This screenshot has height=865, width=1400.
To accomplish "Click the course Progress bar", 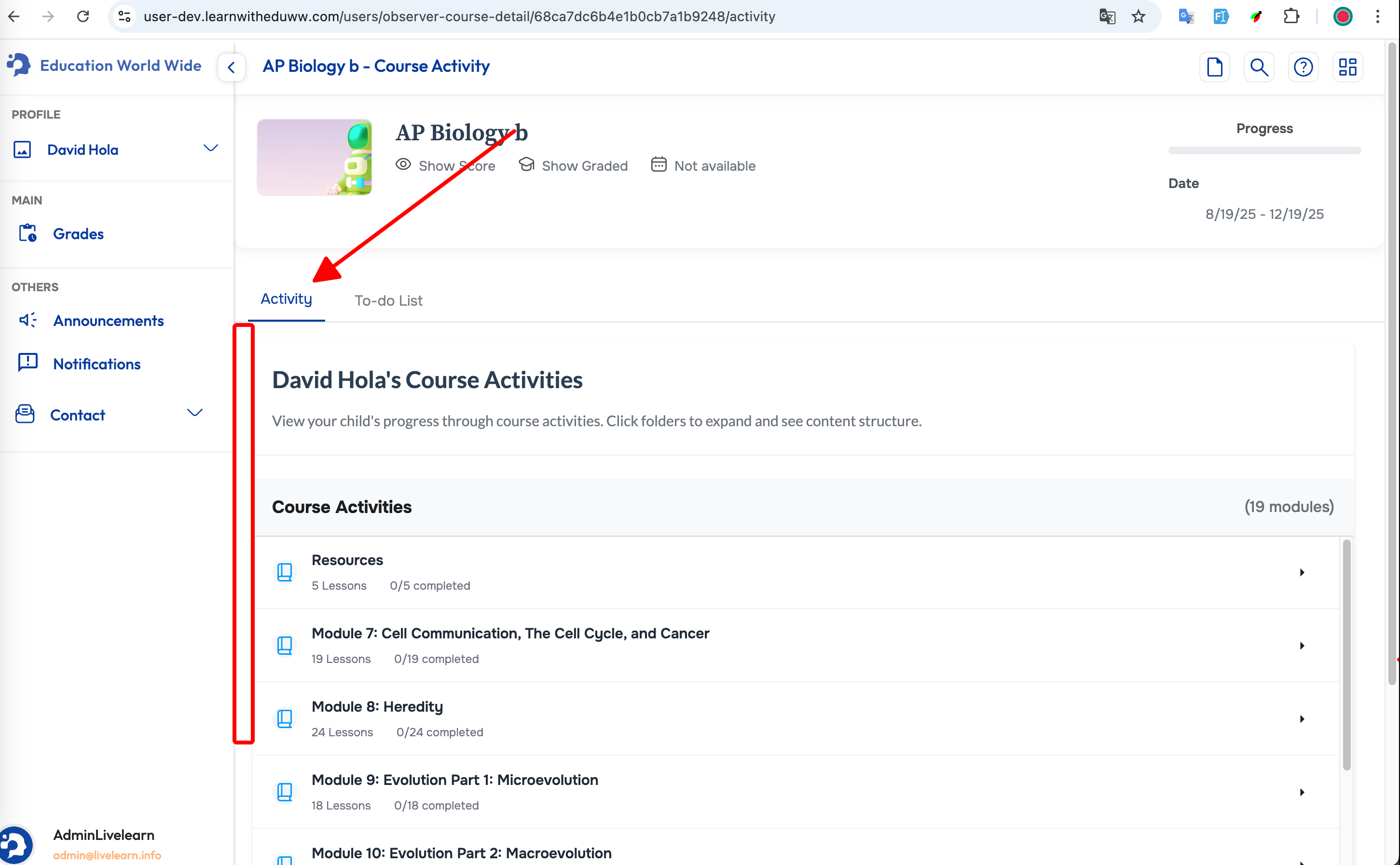I will [1264, 150].
